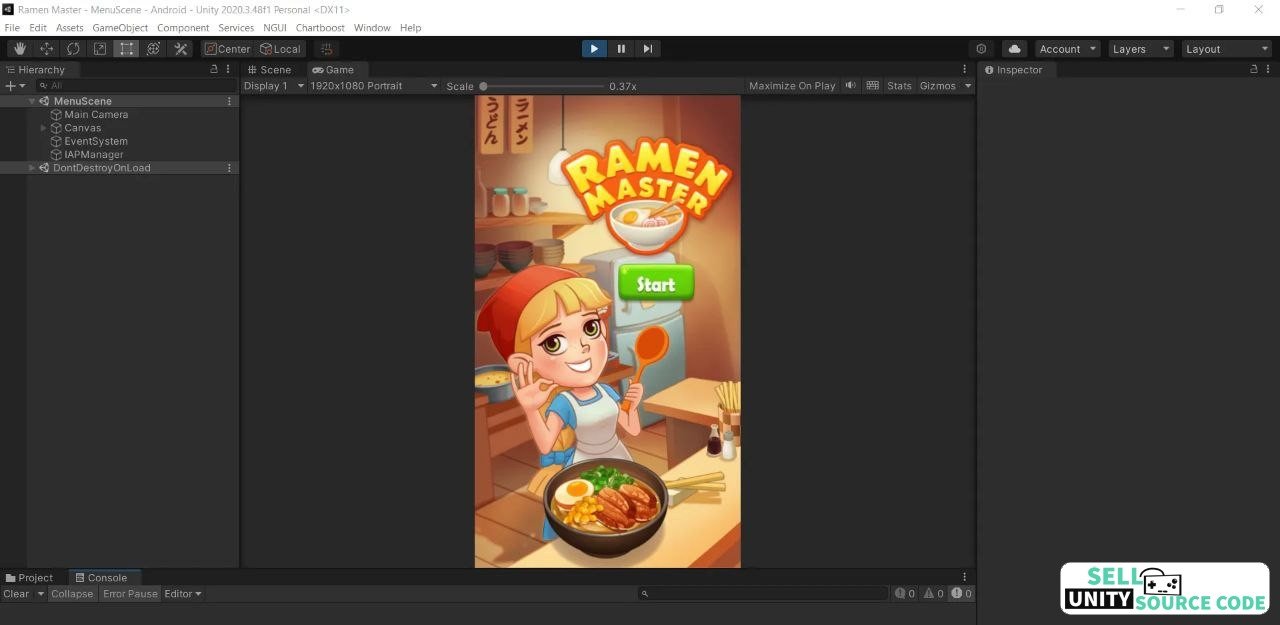Switch to the Scene tab
The image size is (1280, 625).
(270, 70)
